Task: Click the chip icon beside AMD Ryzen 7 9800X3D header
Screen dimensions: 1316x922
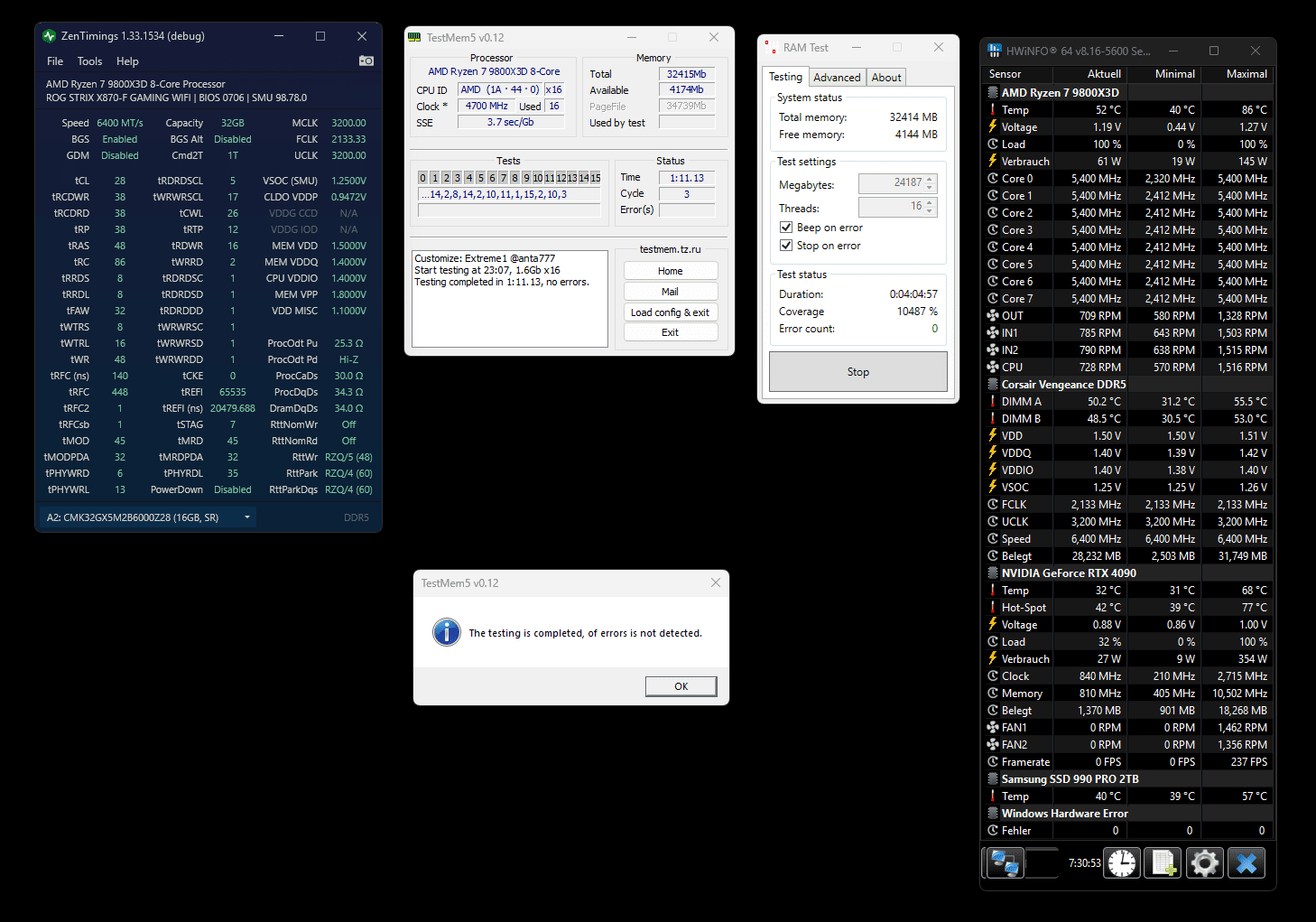Action: tap(993, 93)
